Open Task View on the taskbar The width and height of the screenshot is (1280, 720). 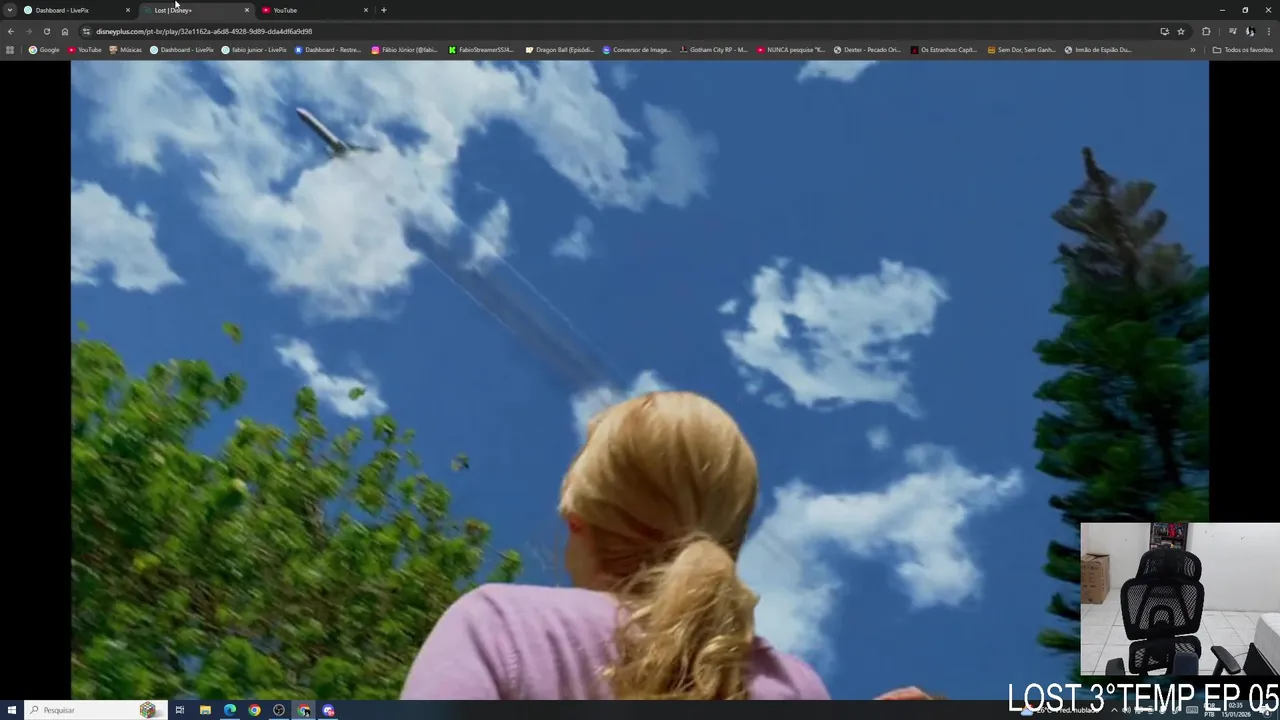[180, 710]
